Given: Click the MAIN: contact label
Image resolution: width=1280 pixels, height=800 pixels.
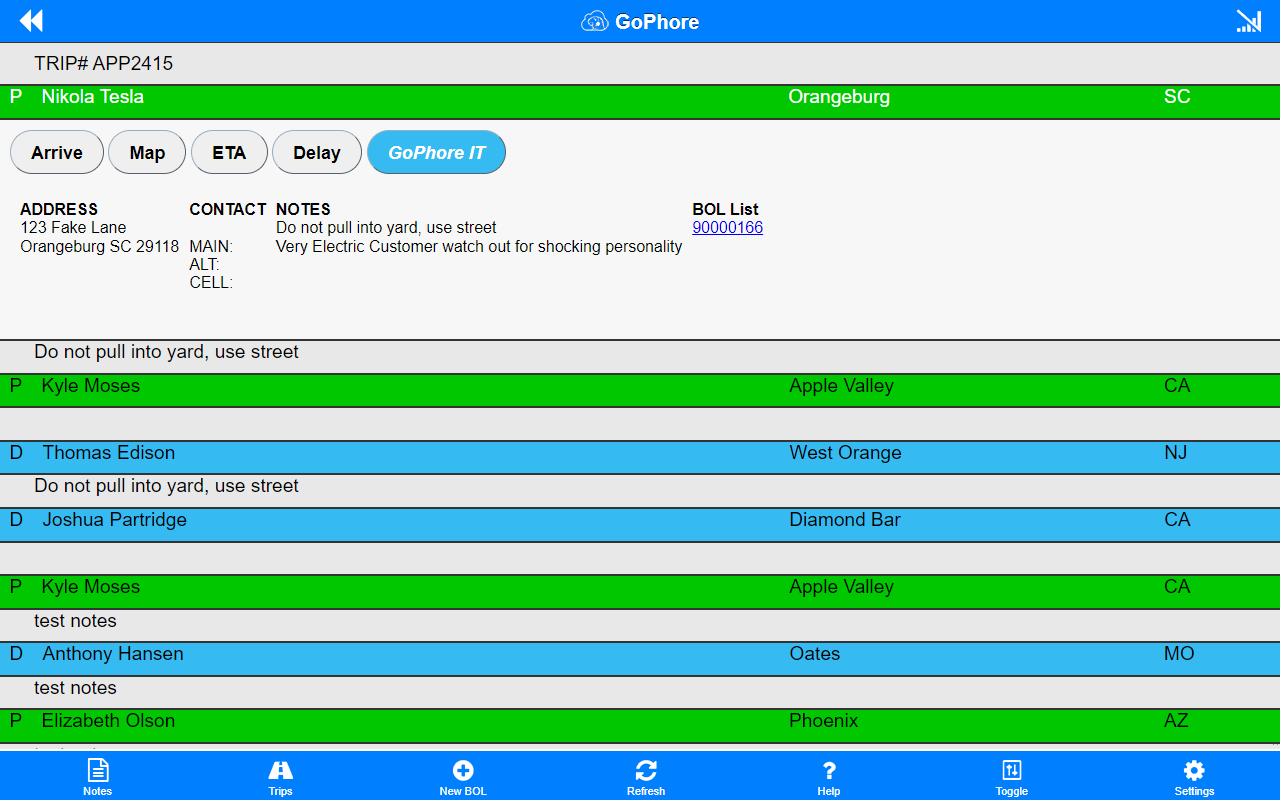Looking at the screenshot, I should pyautogui.click(x=211, y=247).
